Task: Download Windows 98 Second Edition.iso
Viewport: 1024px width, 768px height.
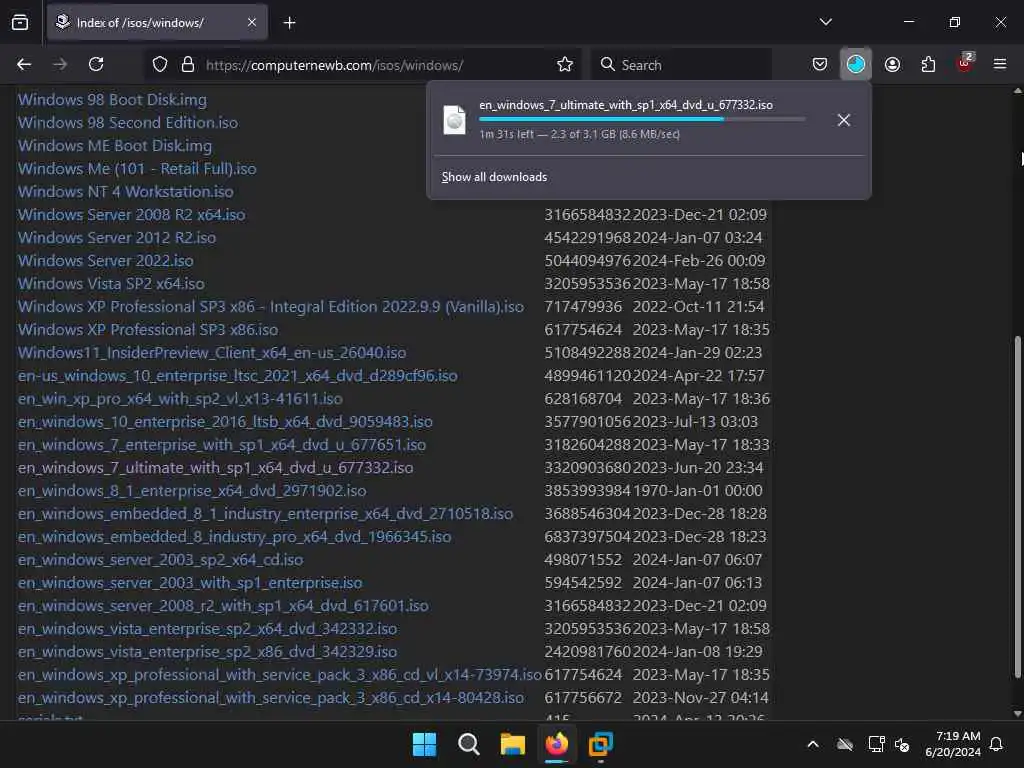Action: click(x=128, y=123)
